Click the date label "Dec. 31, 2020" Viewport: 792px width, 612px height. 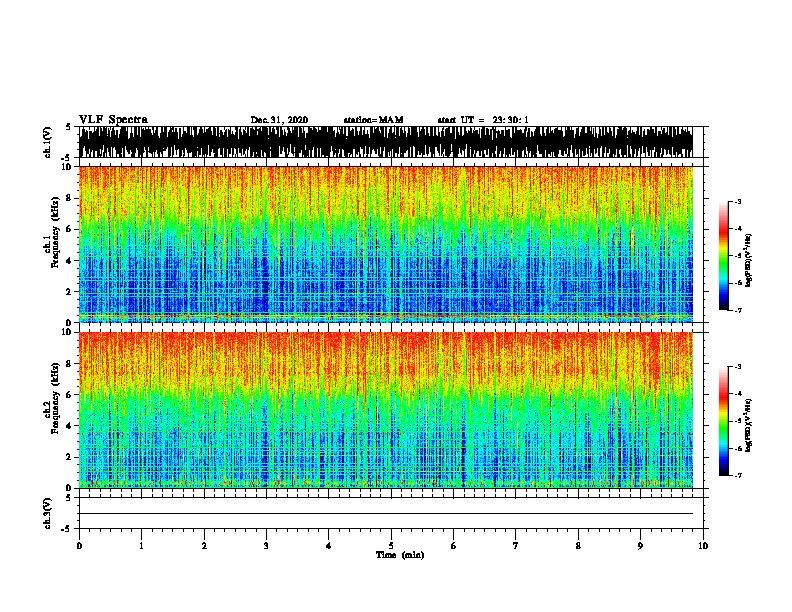(x=279, y=120)
